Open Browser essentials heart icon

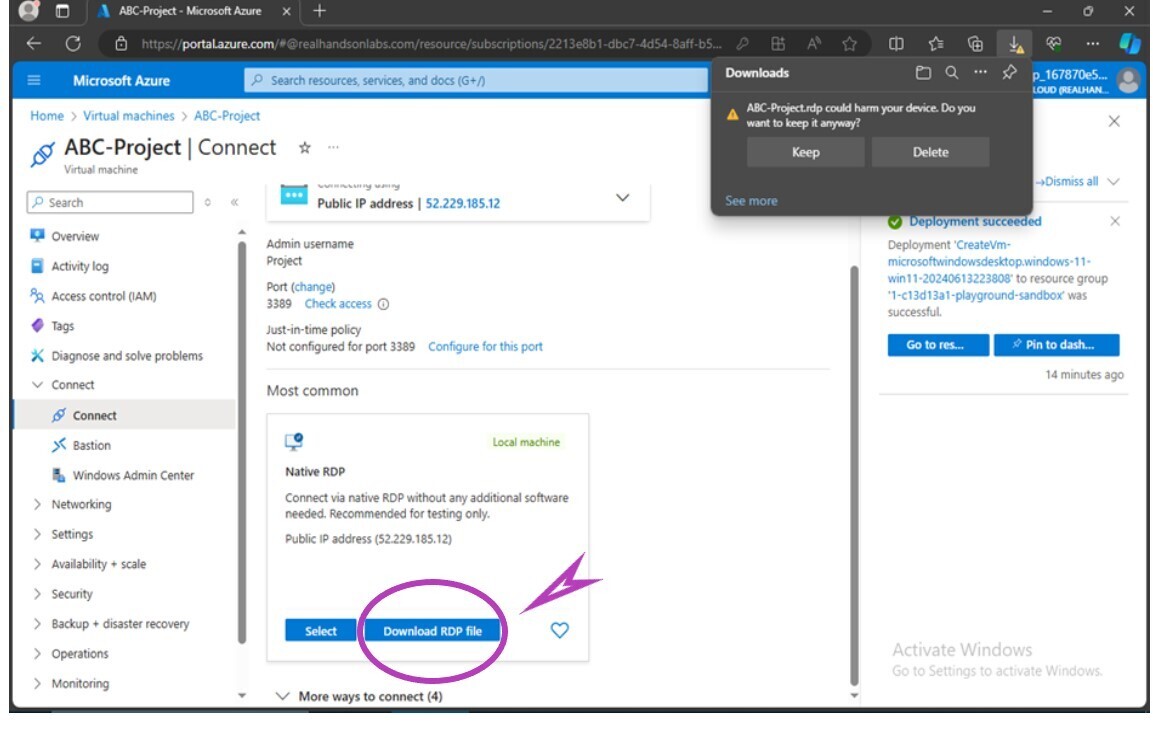[1053, 43]
